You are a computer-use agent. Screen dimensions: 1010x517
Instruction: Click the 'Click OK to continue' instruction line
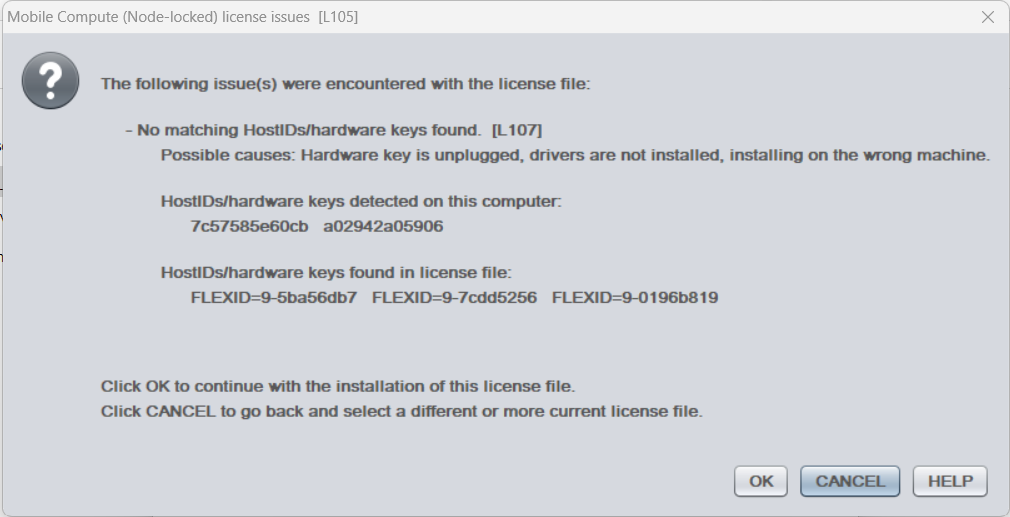pyautogui.click(x=338, y=386)
